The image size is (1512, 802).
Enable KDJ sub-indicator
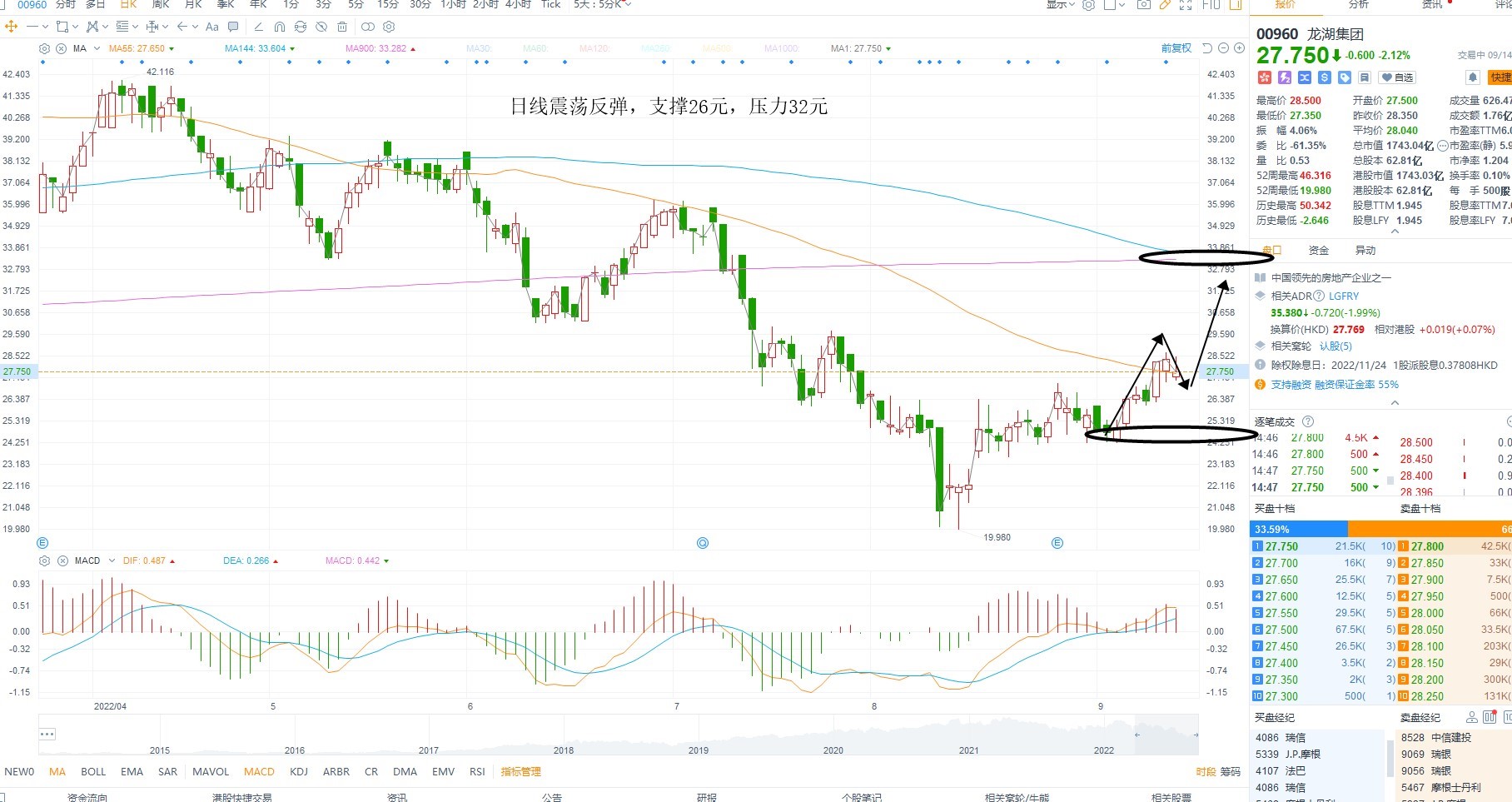click(x=299, y=772)
